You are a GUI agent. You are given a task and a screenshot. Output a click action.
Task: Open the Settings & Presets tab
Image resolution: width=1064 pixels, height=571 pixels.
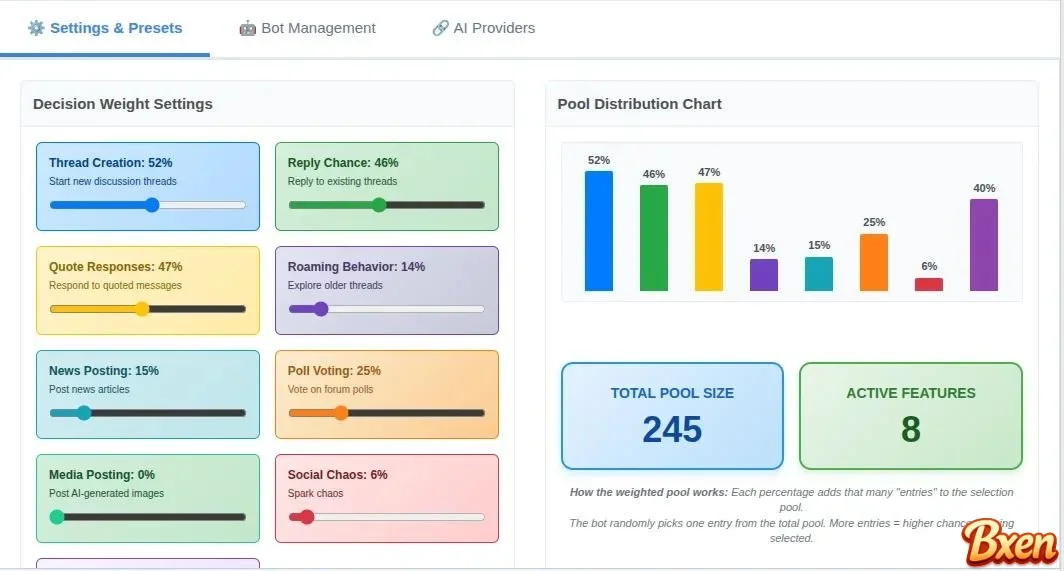pos(105,28)
